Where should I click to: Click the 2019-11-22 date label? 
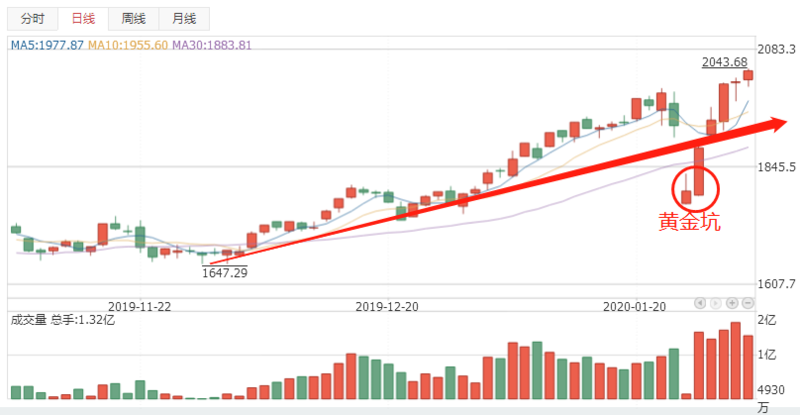tap(139, 306)
